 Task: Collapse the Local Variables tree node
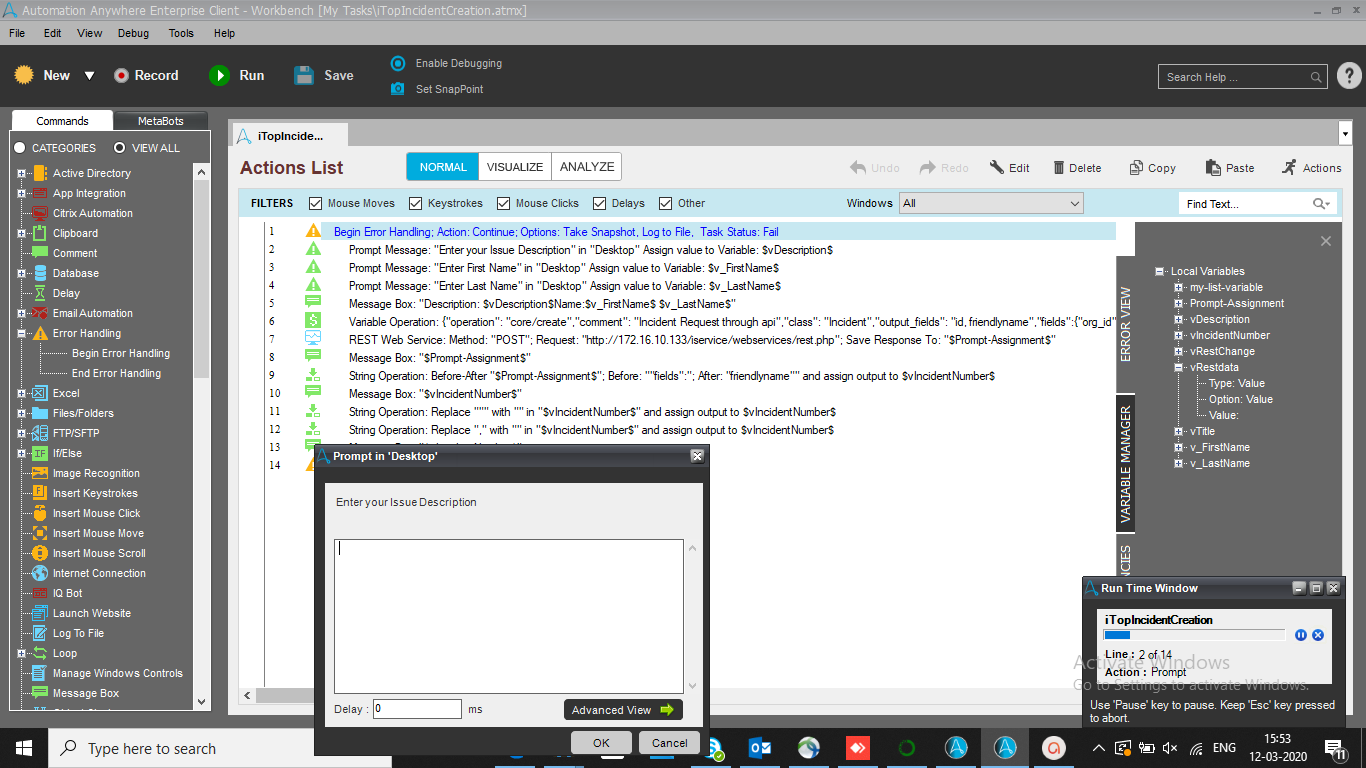click(x=1160, y=271)
